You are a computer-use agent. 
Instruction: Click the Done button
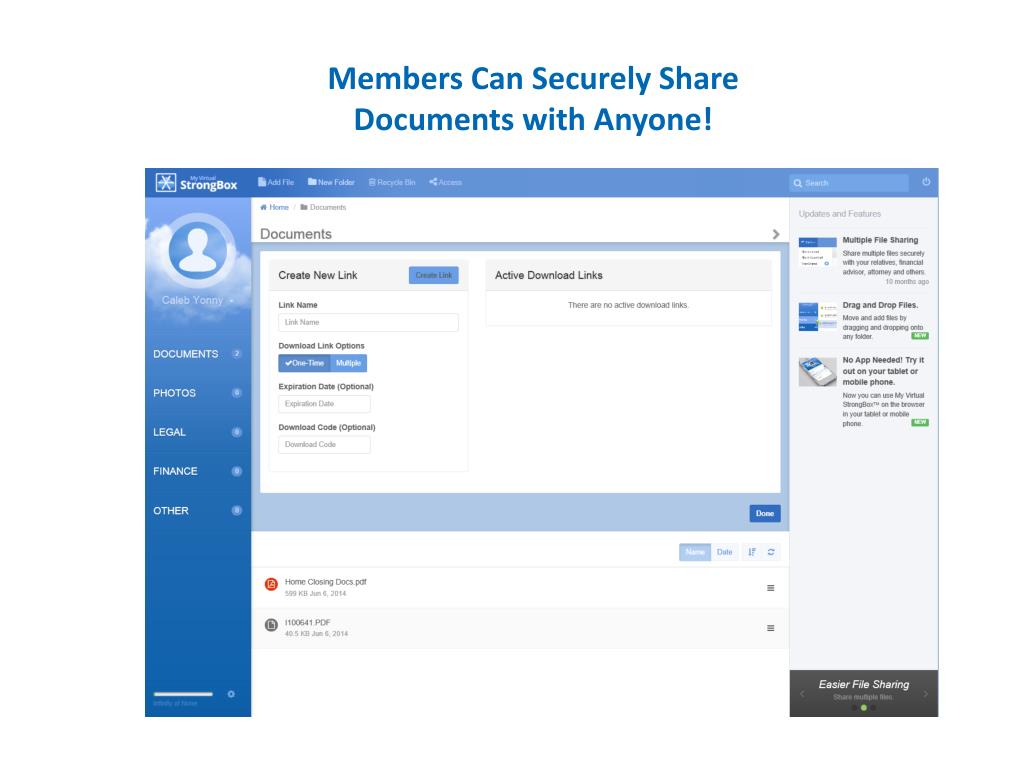pyautogui.click(x=765, y=513)
